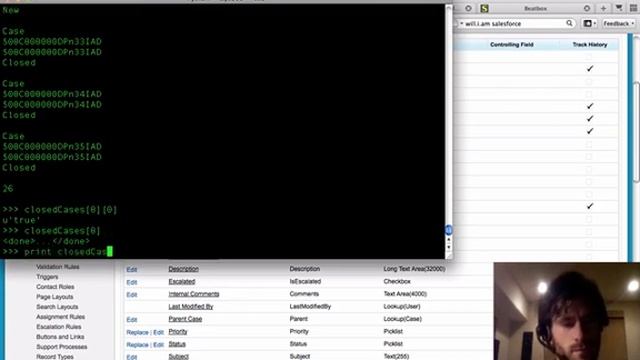Image resolution: width=640 pixels, height=360 pixels.
Task: Open Support Processes in the sidebar
Action: pos(62,347)
